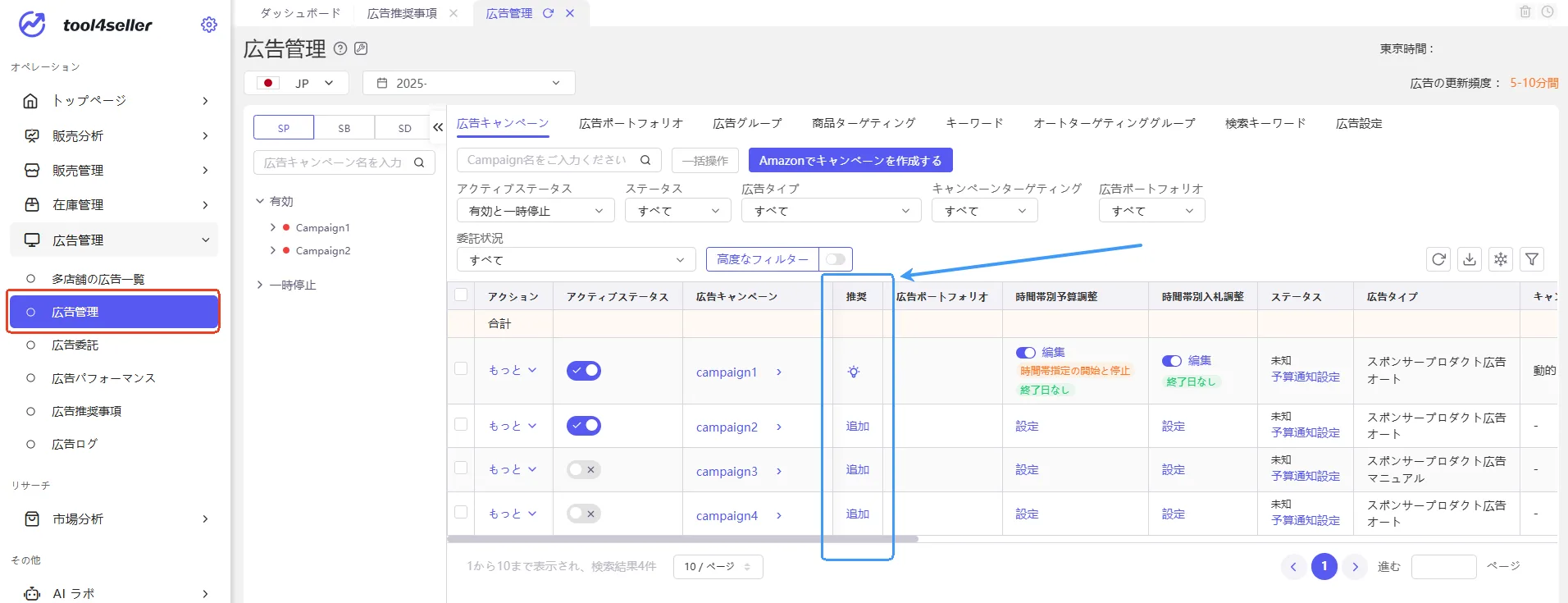This screenshot has width=1568, height=603.
Task: Click 予算通知設定 link for campaign3
Action: coord(1306,476)
